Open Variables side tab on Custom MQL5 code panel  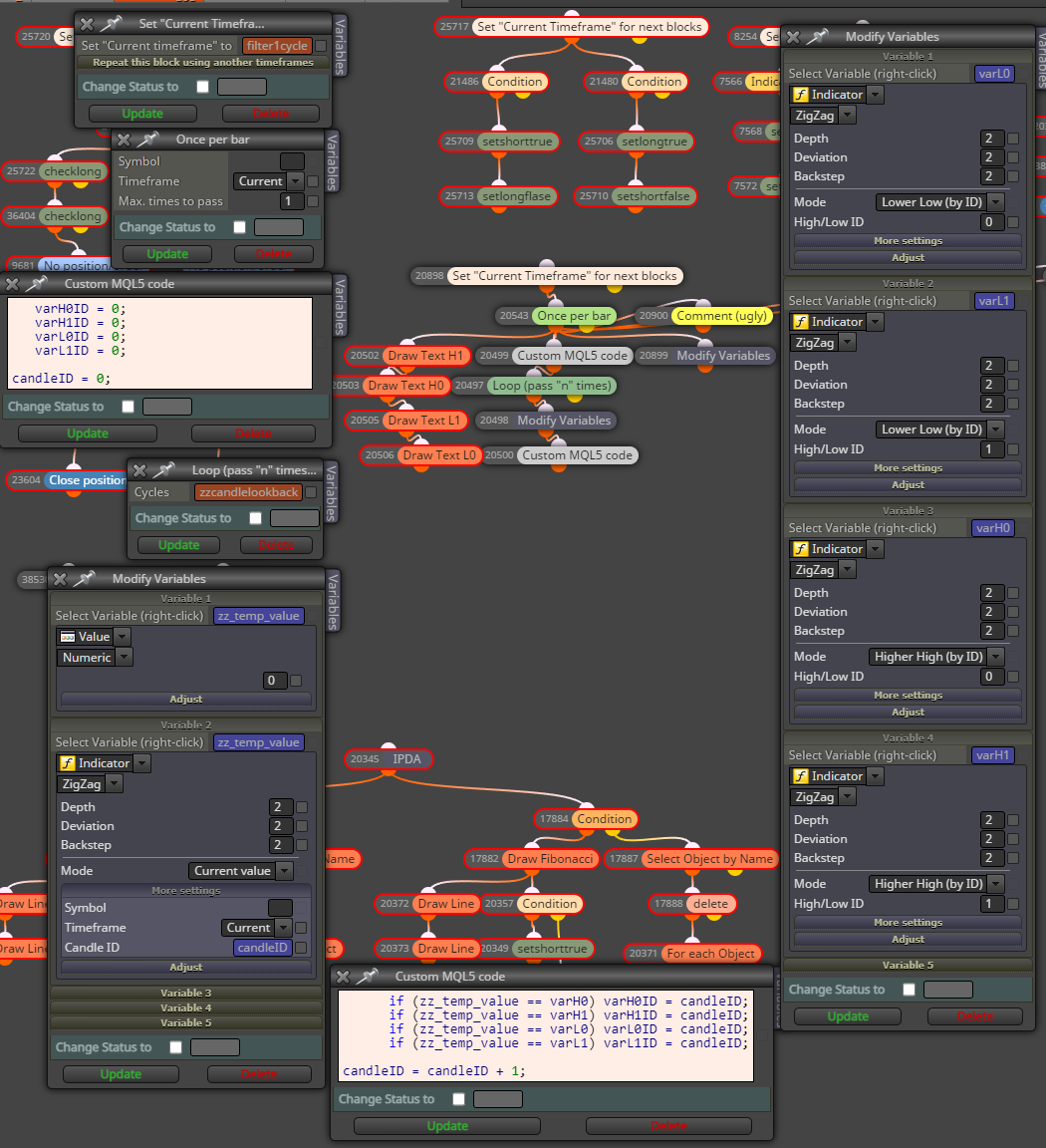pos(340,306)
